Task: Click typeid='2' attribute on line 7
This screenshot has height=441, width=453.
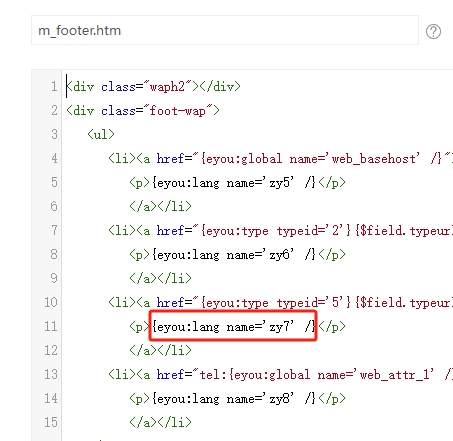Action: click(311, 231)
